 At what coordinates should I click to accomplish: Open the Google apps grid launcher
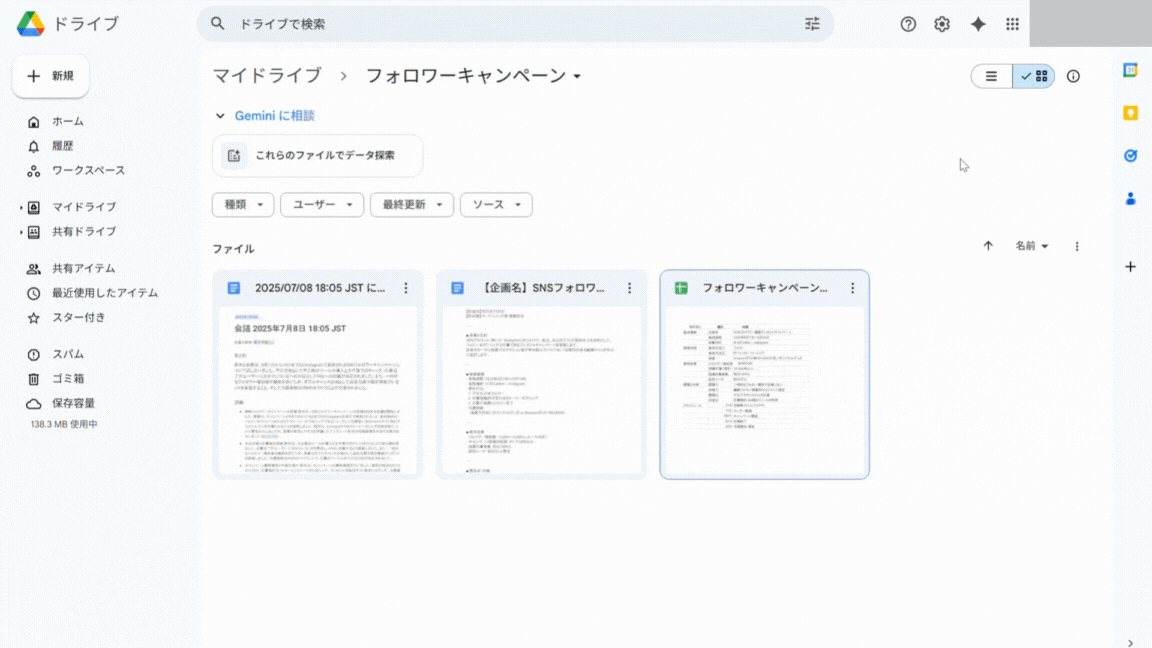(x=1012, y=24)
